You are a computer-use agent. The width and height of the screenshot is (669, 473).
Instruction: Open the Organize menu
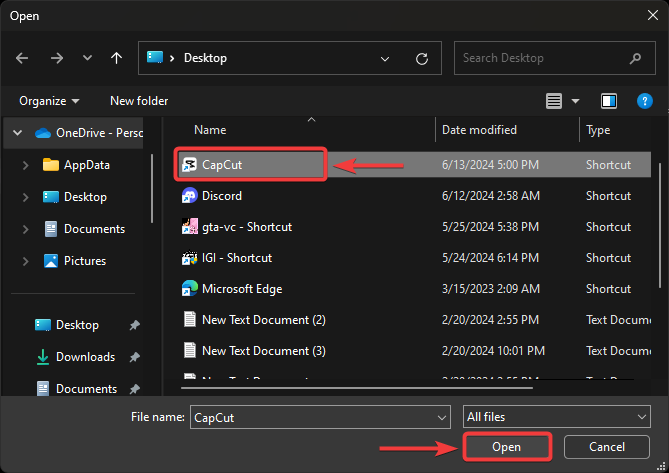click(x=49, y=101)
